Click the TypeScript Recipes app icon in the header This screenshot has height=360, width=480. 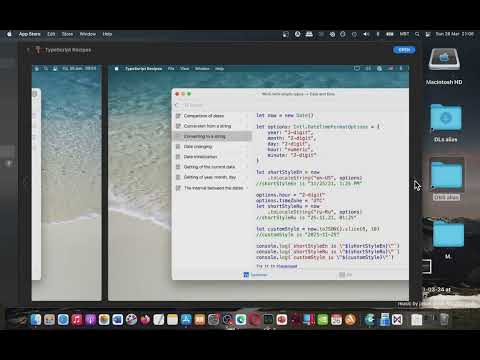[x=38, y=50]
